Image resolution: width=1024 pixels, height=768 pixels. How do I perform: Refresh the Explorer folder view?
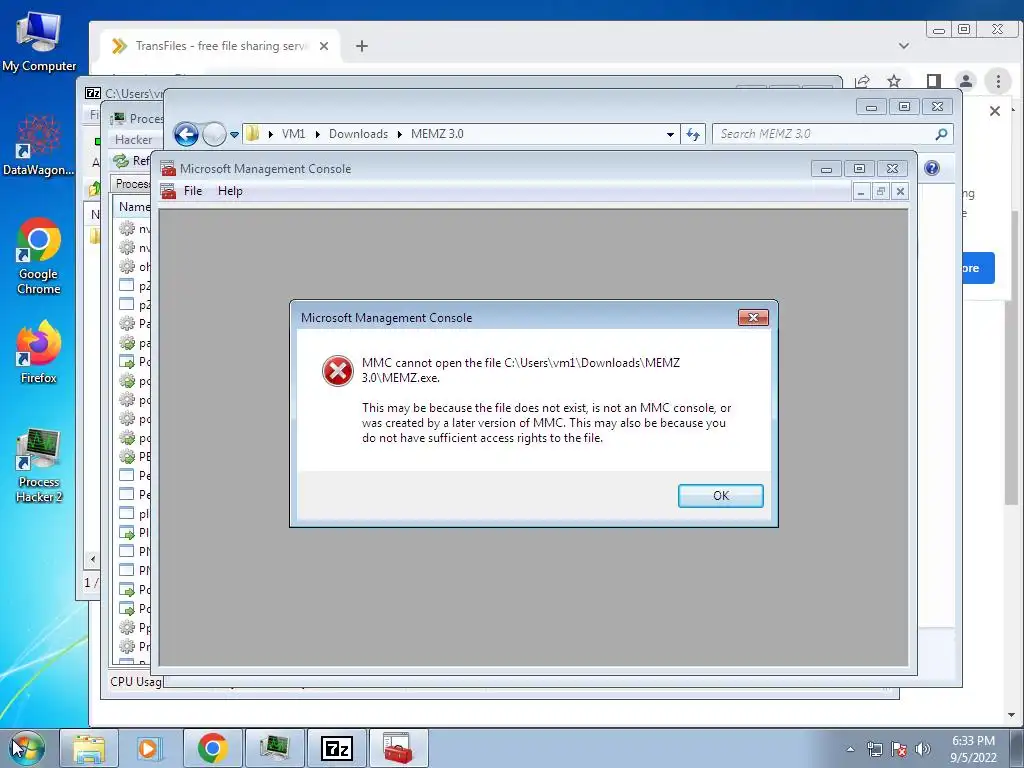click(692, 135)
